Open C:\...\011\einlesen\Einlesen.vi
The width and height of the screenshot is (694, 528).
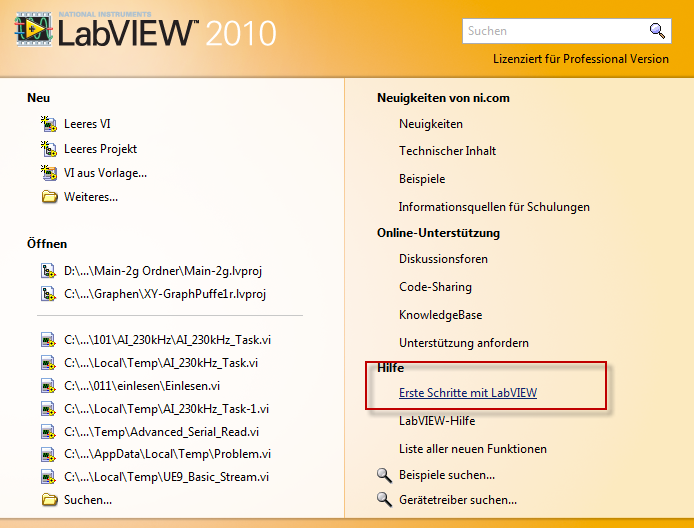coord(142,386)
